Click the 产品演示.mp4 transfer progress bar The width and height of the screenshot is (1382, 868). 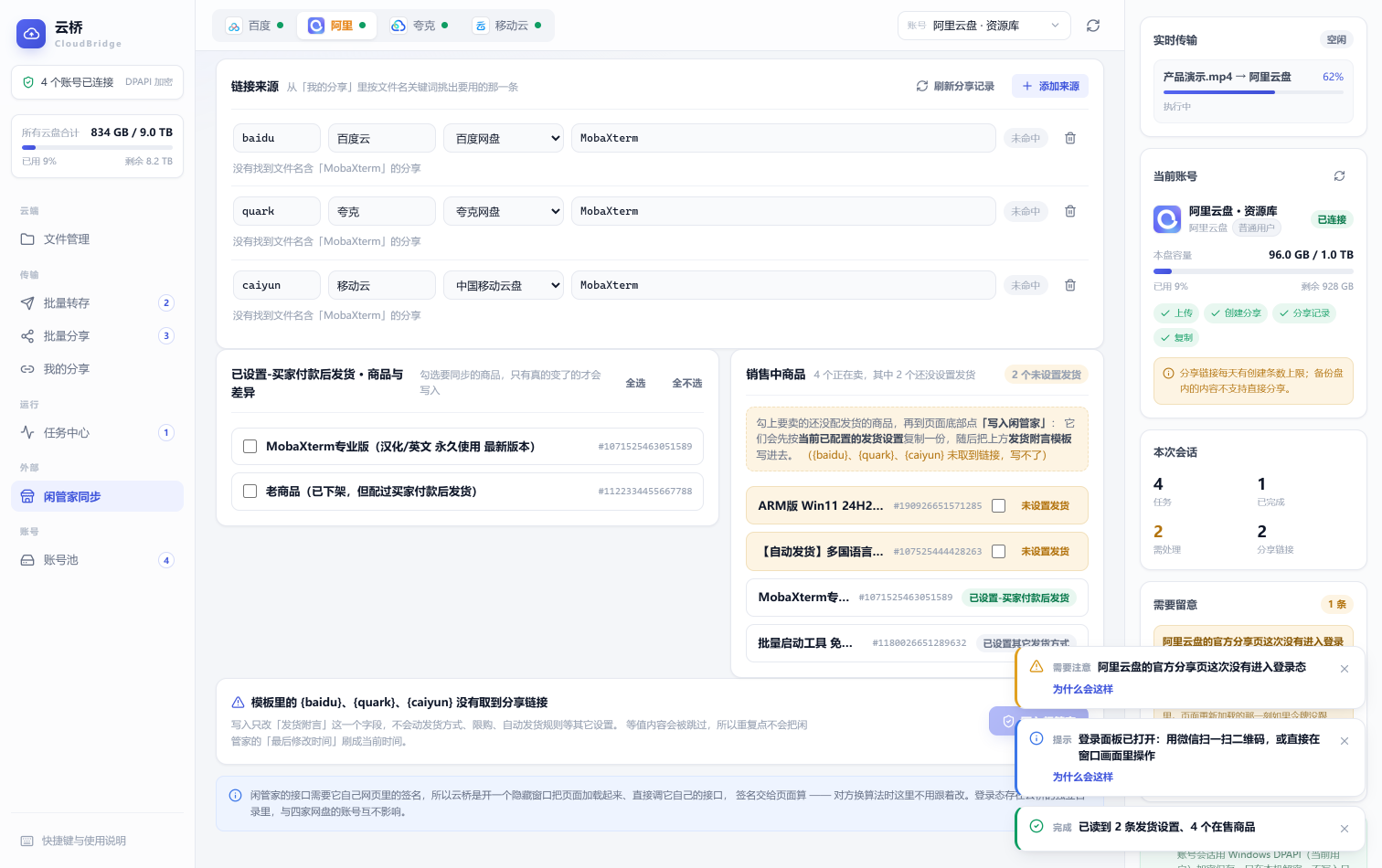pos(1253,92)
